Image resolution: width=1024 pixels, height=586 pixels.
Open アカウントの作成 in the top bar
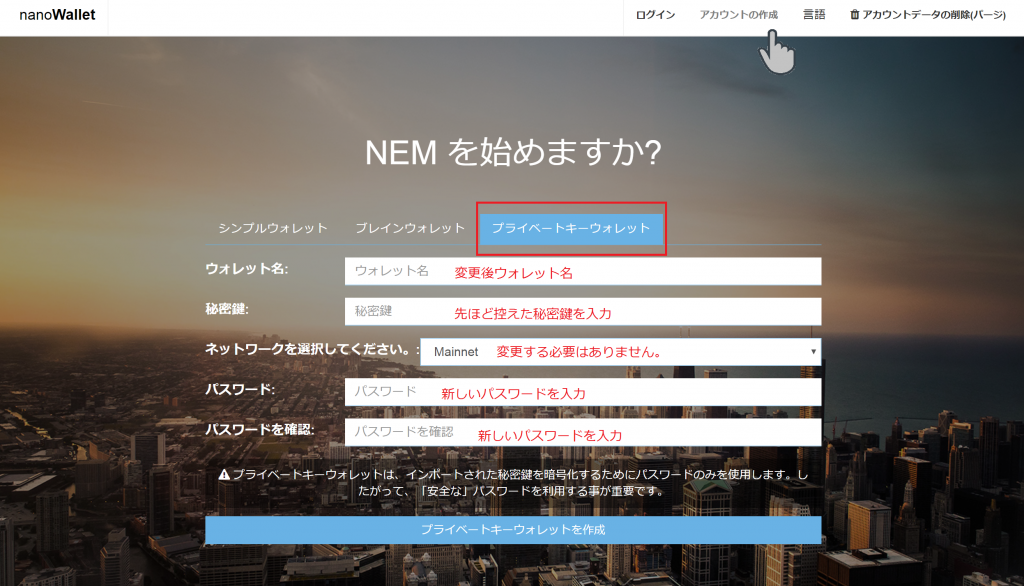pyautogui.click(x=739, y=14)
